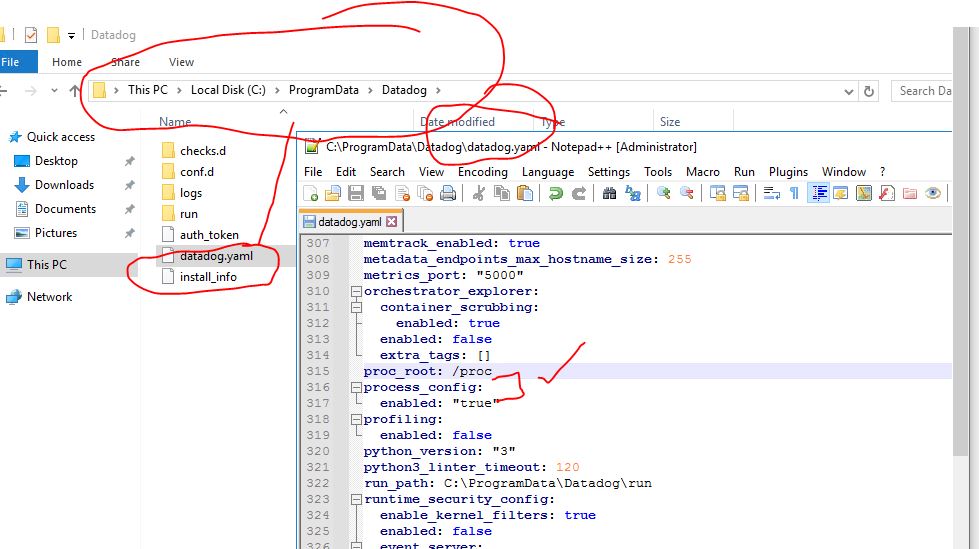The height and width of the screenshot is (549, 979).
Task: Click the File button in Explorer ribbon
Action: 12,62
